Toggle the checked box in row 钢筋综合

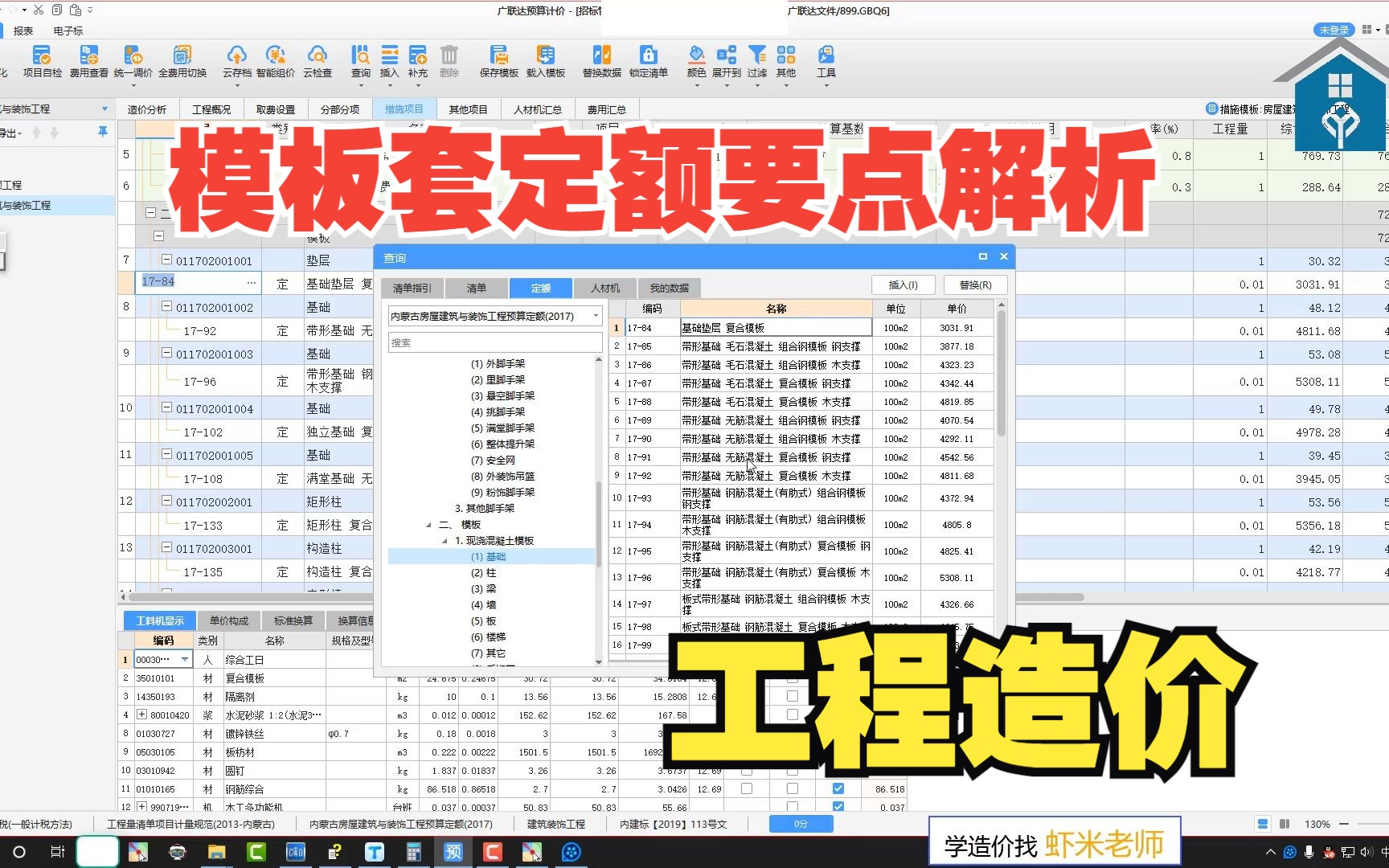coord(838,788)
